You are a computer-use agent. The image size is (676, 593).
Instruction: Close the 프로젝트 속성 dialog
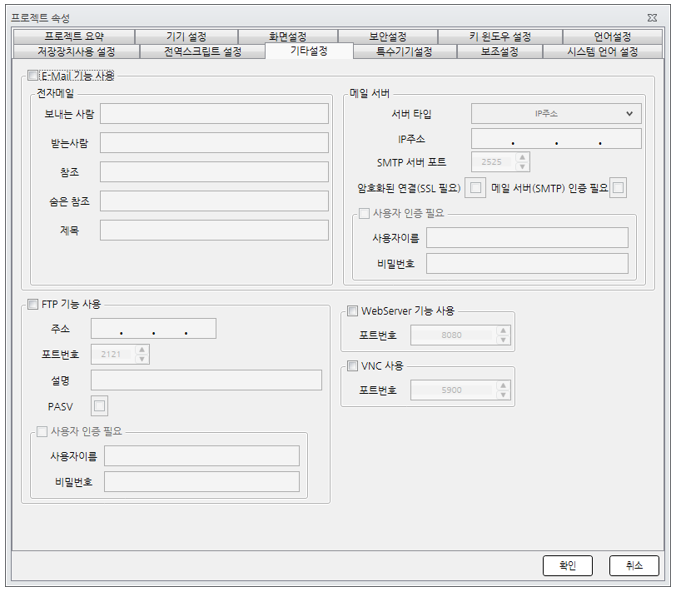pyautogui.click(x=652, y=18)
